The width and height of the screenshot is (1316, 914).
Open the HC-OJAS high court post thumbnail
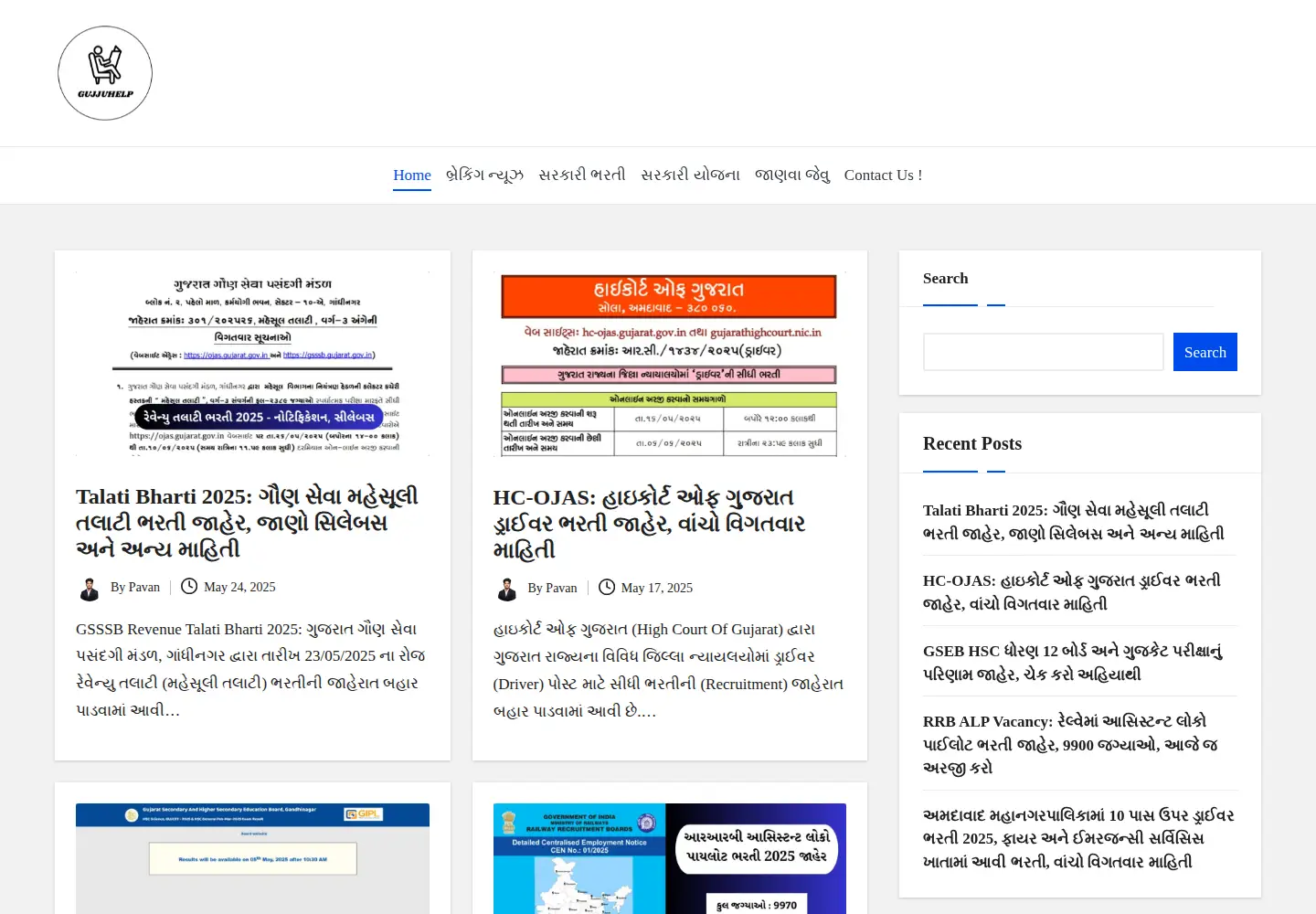670,364
